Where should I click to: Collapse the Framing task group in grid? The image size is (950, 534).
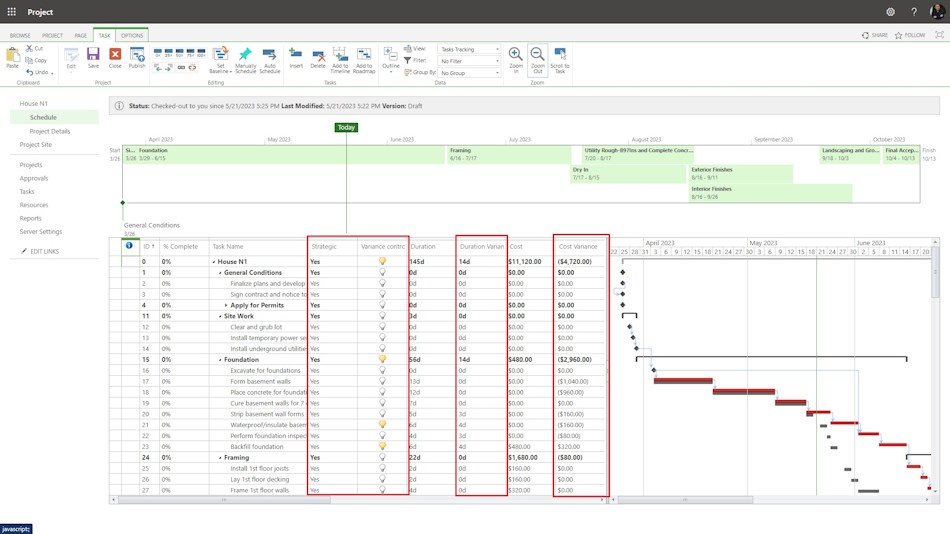[220, 458]
